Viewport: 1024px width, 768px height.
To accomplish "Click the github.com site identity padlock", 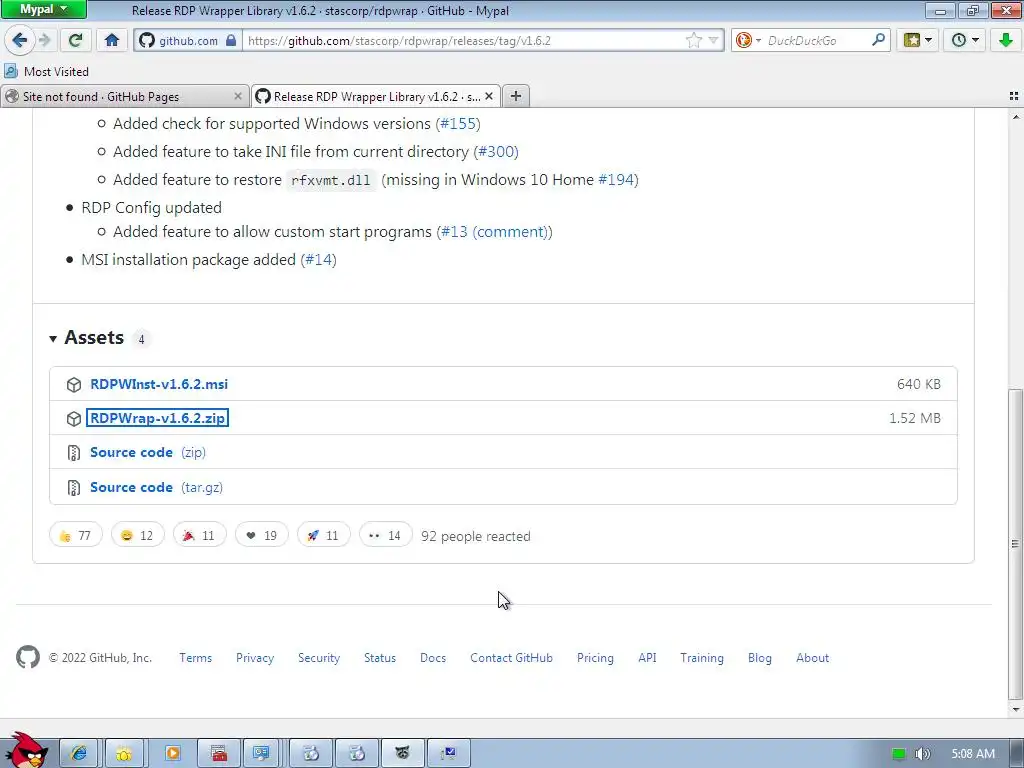I will 231,40.
